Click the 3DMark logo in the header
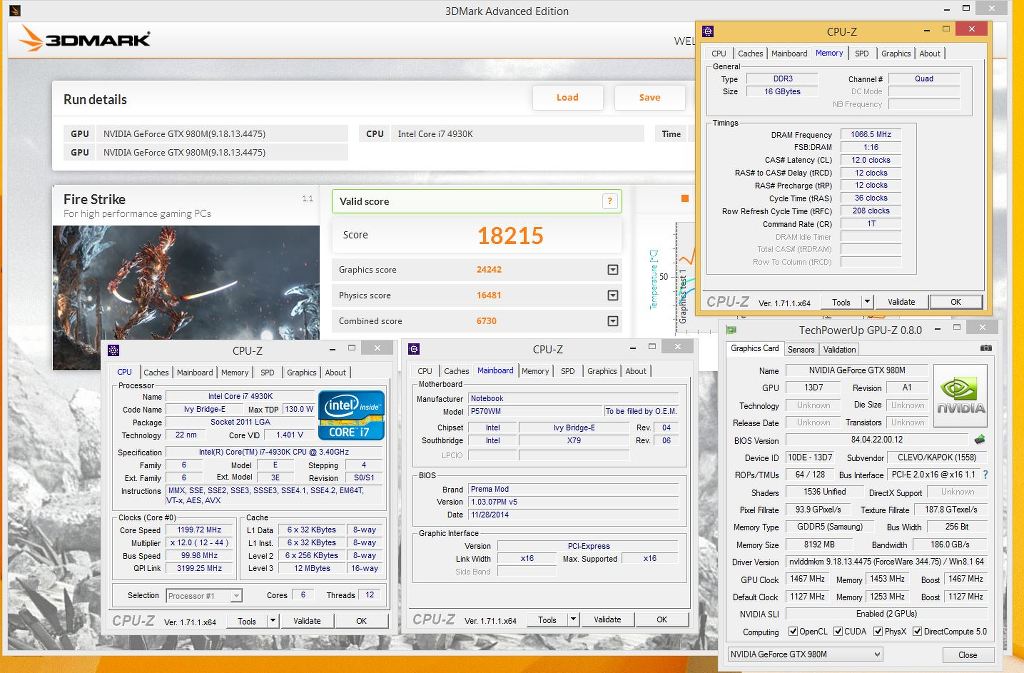The width and height of the screenshot is (1024, 673). [85, 39]
